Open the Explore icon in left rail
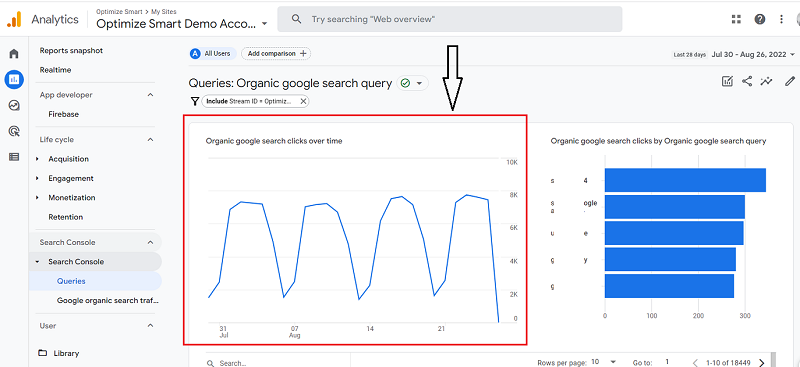The height and width of the screenshot is (367, 800). [x=14, y=105]
